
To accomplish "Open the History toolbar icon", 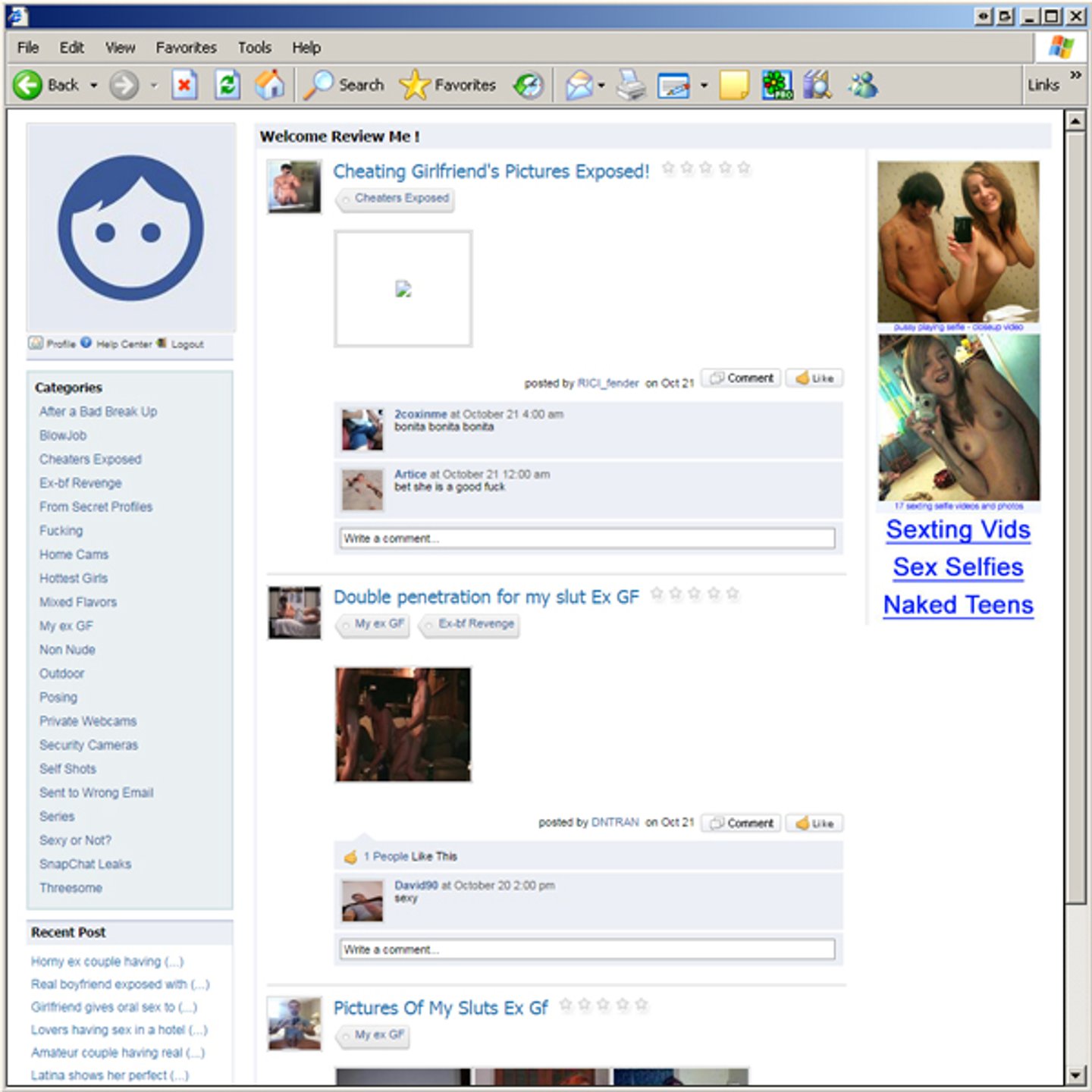I will point(529,85).
